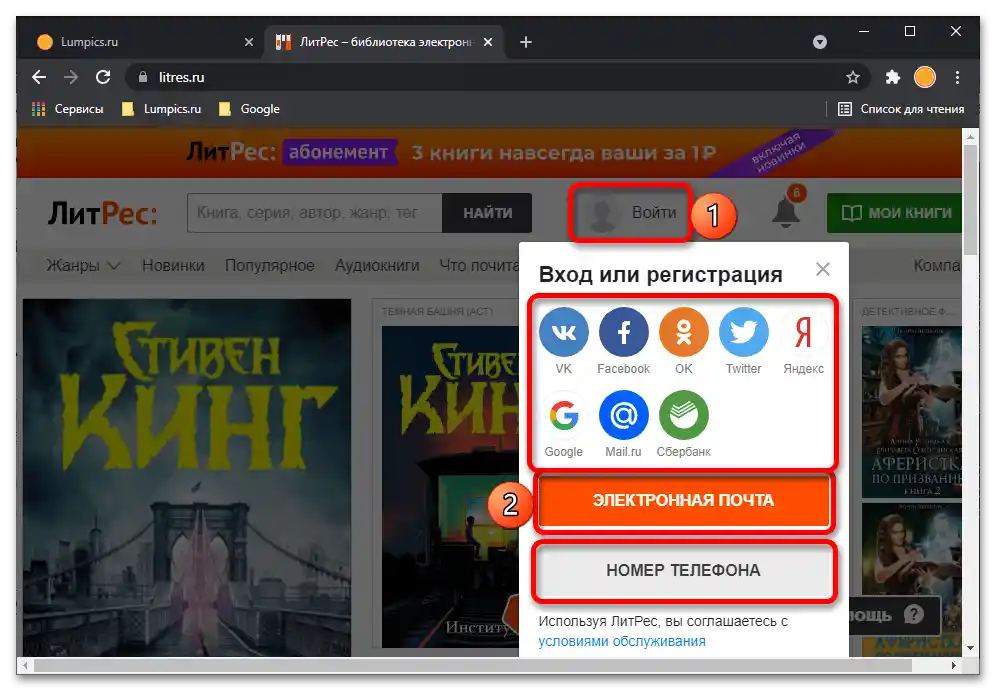Screen dimensions: 996x691
Task: Open the large Стивен Кинг cover
Action: pos(187,478)
